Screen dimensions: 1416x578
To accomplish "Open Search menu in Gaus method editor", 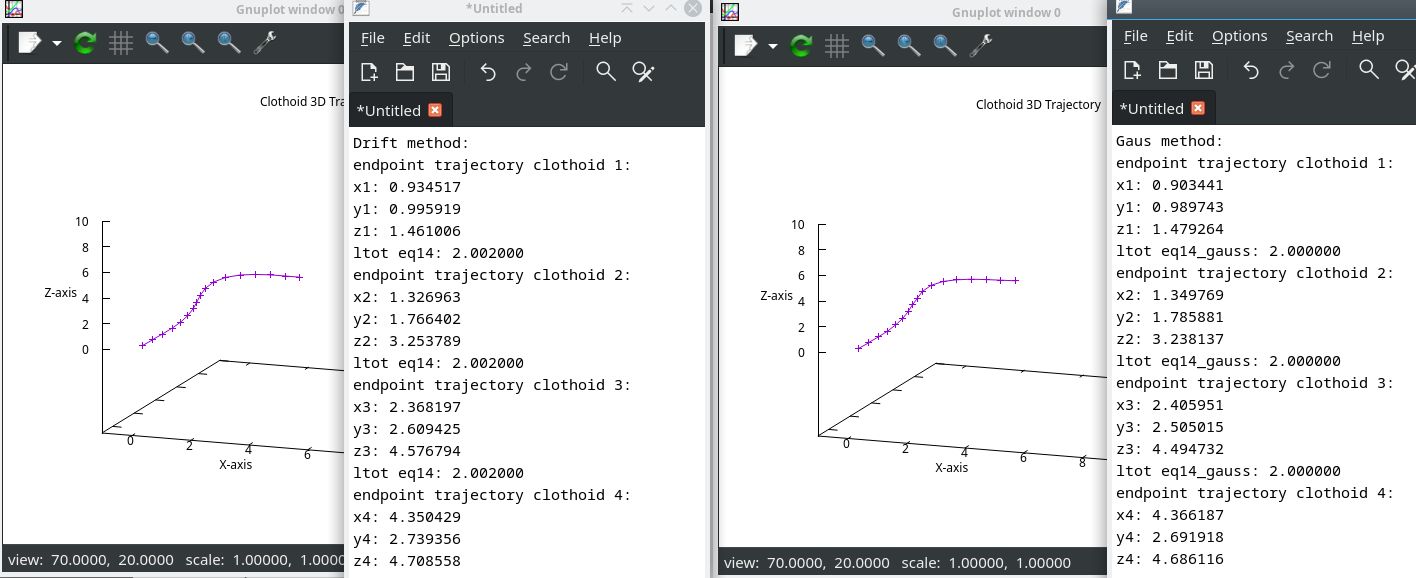I will [1310, 36].
